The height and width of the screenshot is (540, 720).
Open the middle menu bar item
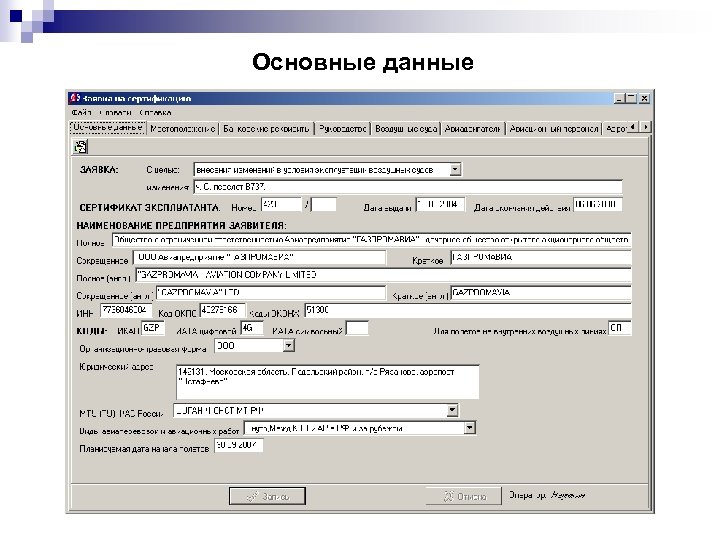point(115,112)
